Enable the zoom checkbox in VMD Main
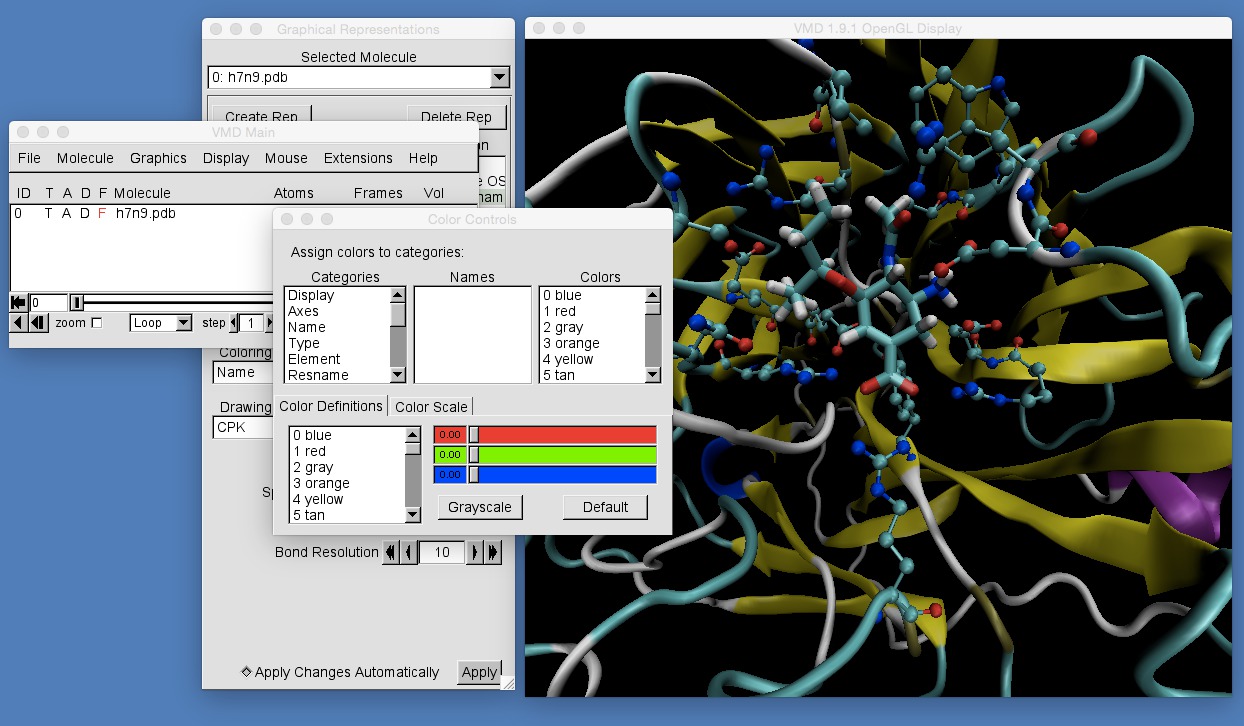This screenshot has width=1244, height=726. (95, 322)
